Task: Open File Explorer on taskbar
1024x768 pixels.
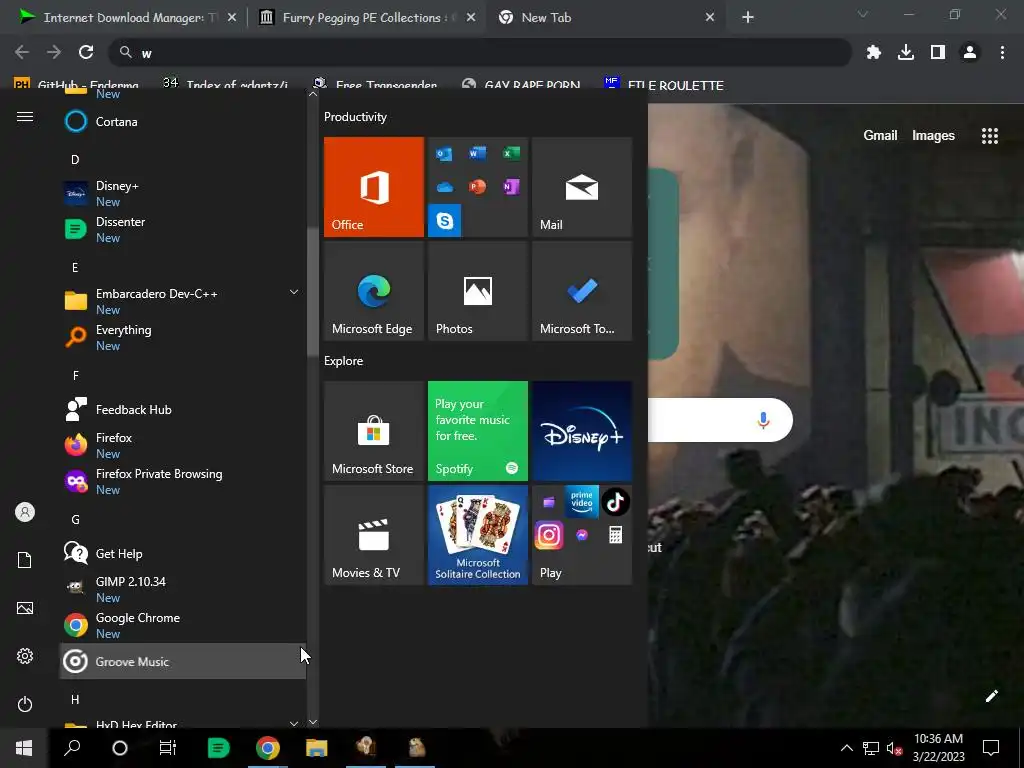Action: (317, 748)
